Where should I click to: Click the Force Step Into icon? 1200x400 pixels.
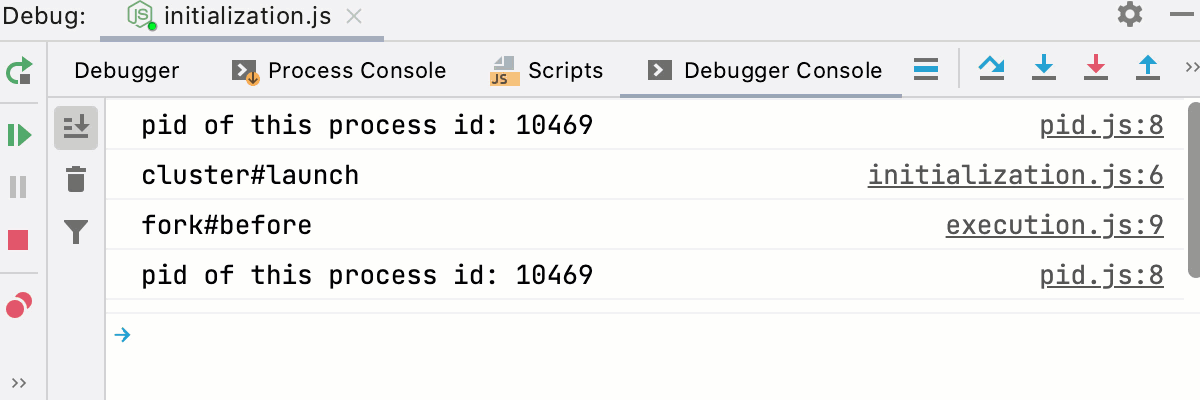click(x=1096, y=69)
